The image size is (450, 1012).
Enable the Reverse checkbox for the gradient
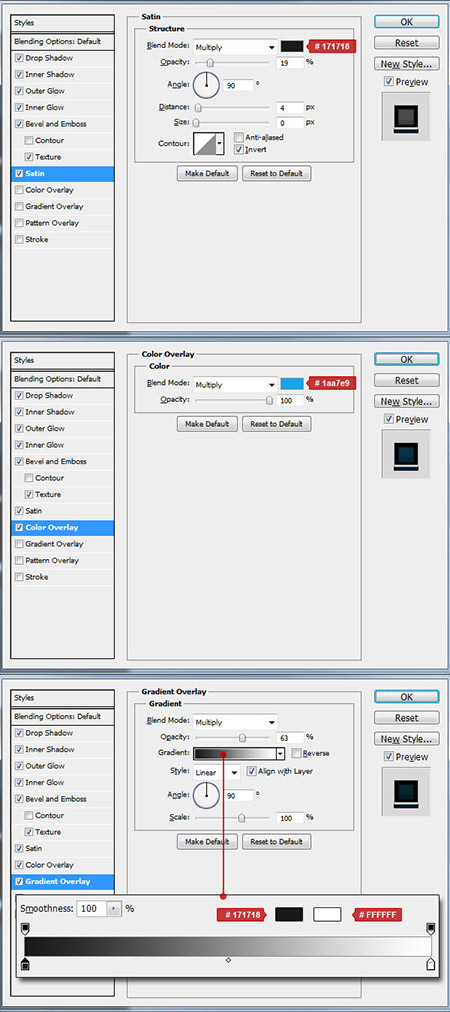296,753
